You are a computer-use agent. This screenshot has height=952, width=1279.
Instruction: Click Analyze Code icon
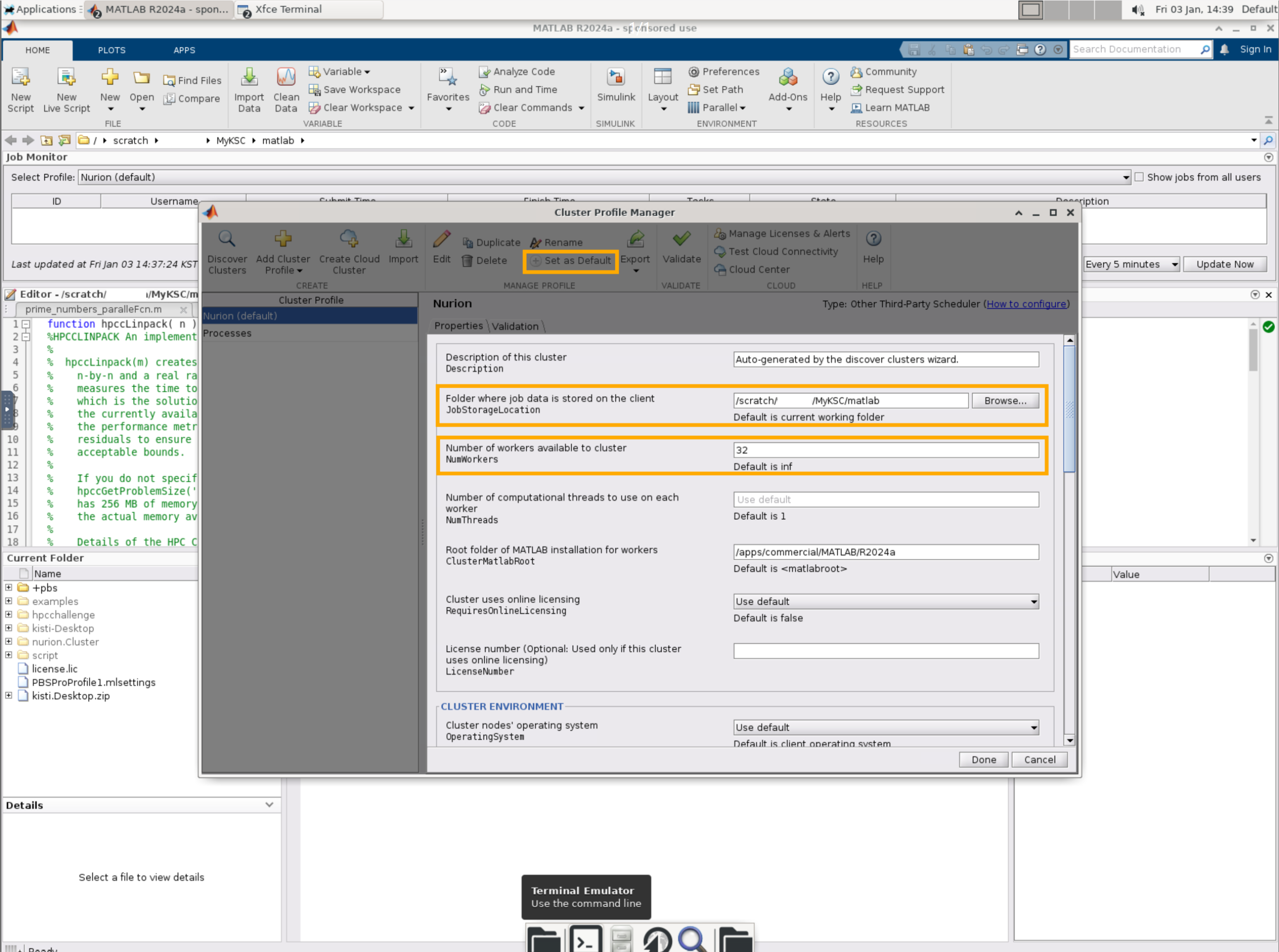[484, 72]
